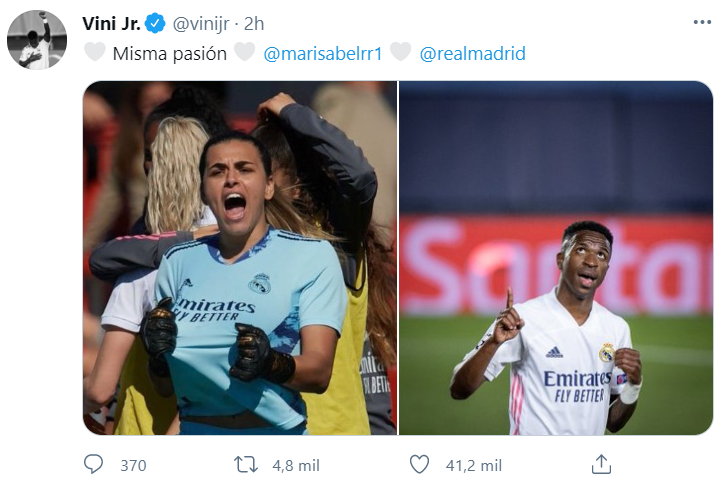Open the right white-jersey player photo
Image resolution: width=727 pixels, height=484 pixels.
[x=556, y=258]
